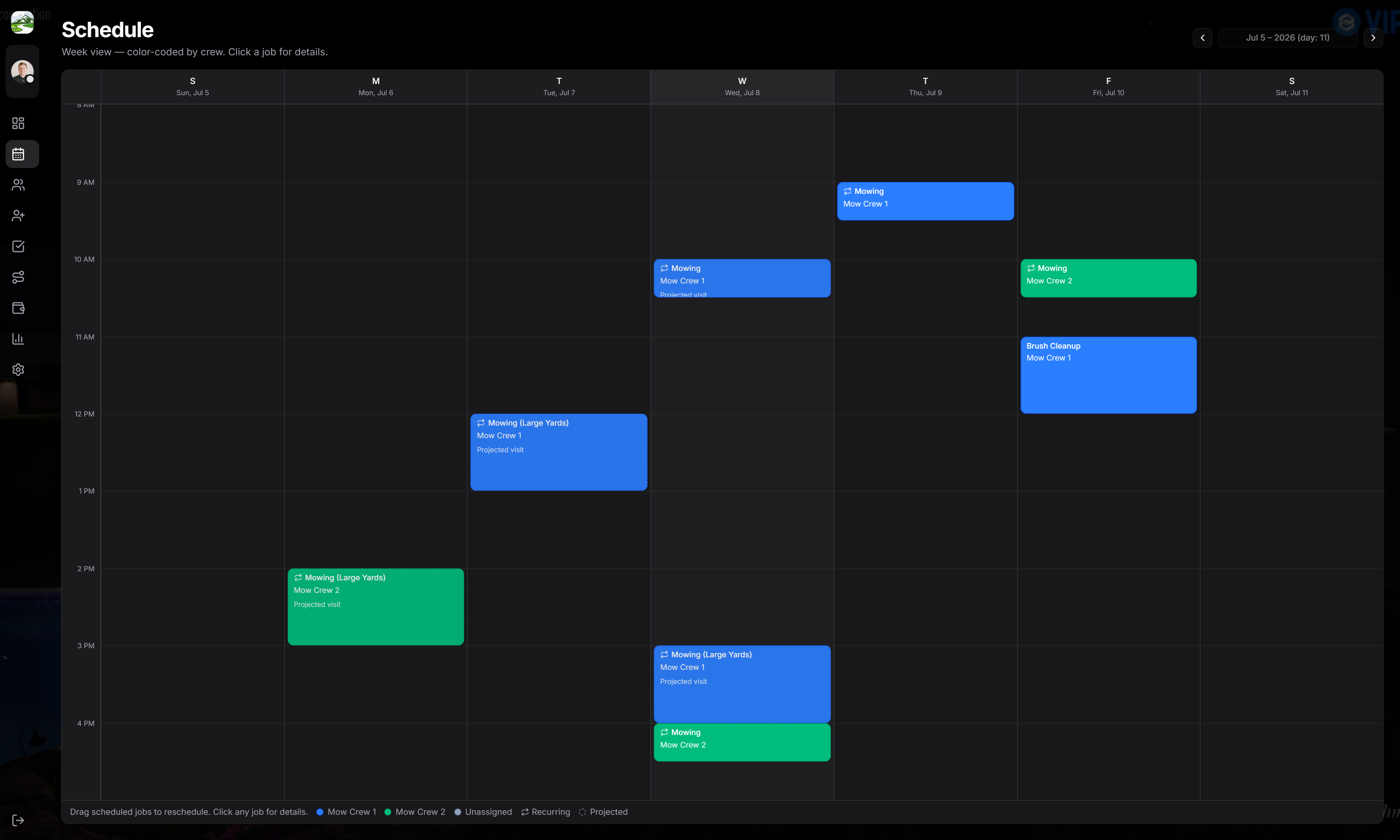
Task: Open Wednesday 4 PM Mowing job, Mow Crew 2
Action: point(742,742)
